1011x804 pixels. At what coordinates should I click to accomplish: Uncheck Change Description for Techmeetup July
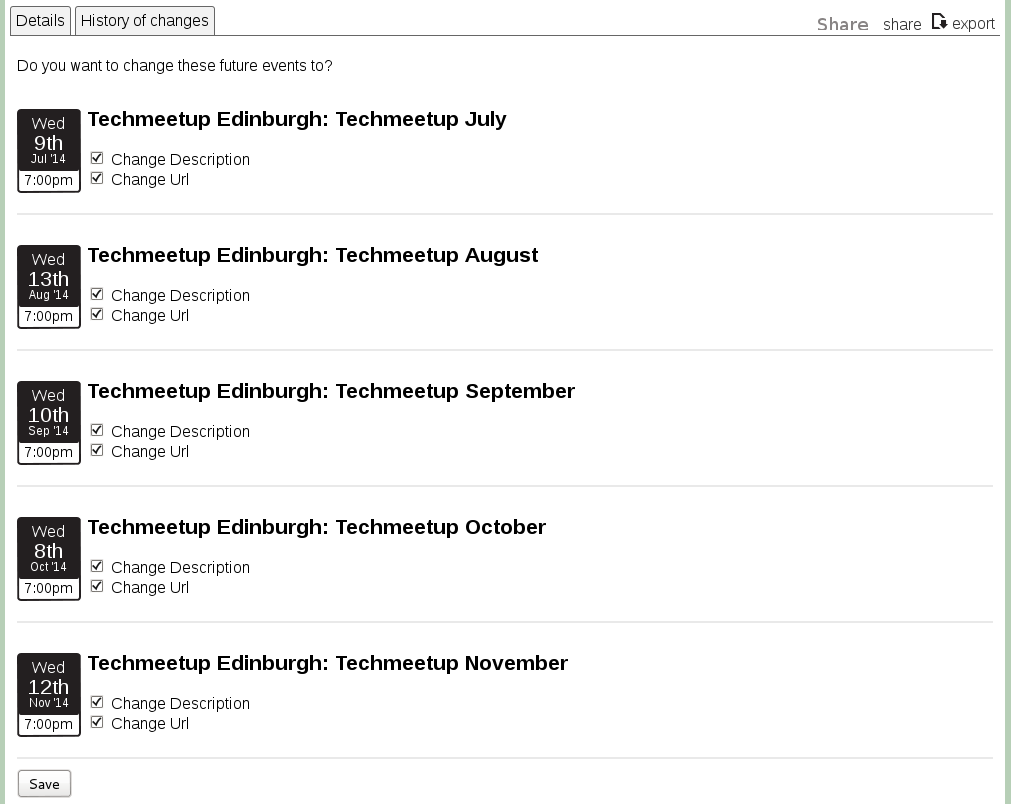[97, 158]
